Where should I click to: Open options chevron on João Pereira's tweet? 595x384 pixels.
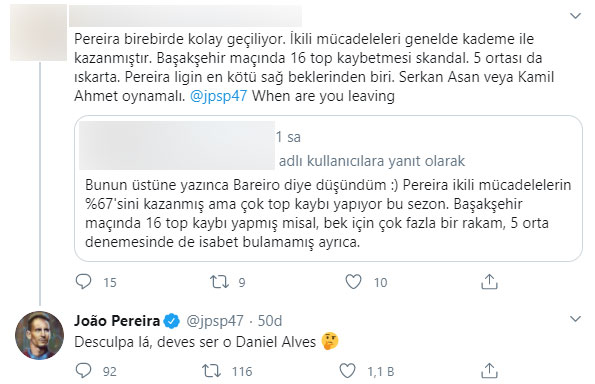(576, 319)
